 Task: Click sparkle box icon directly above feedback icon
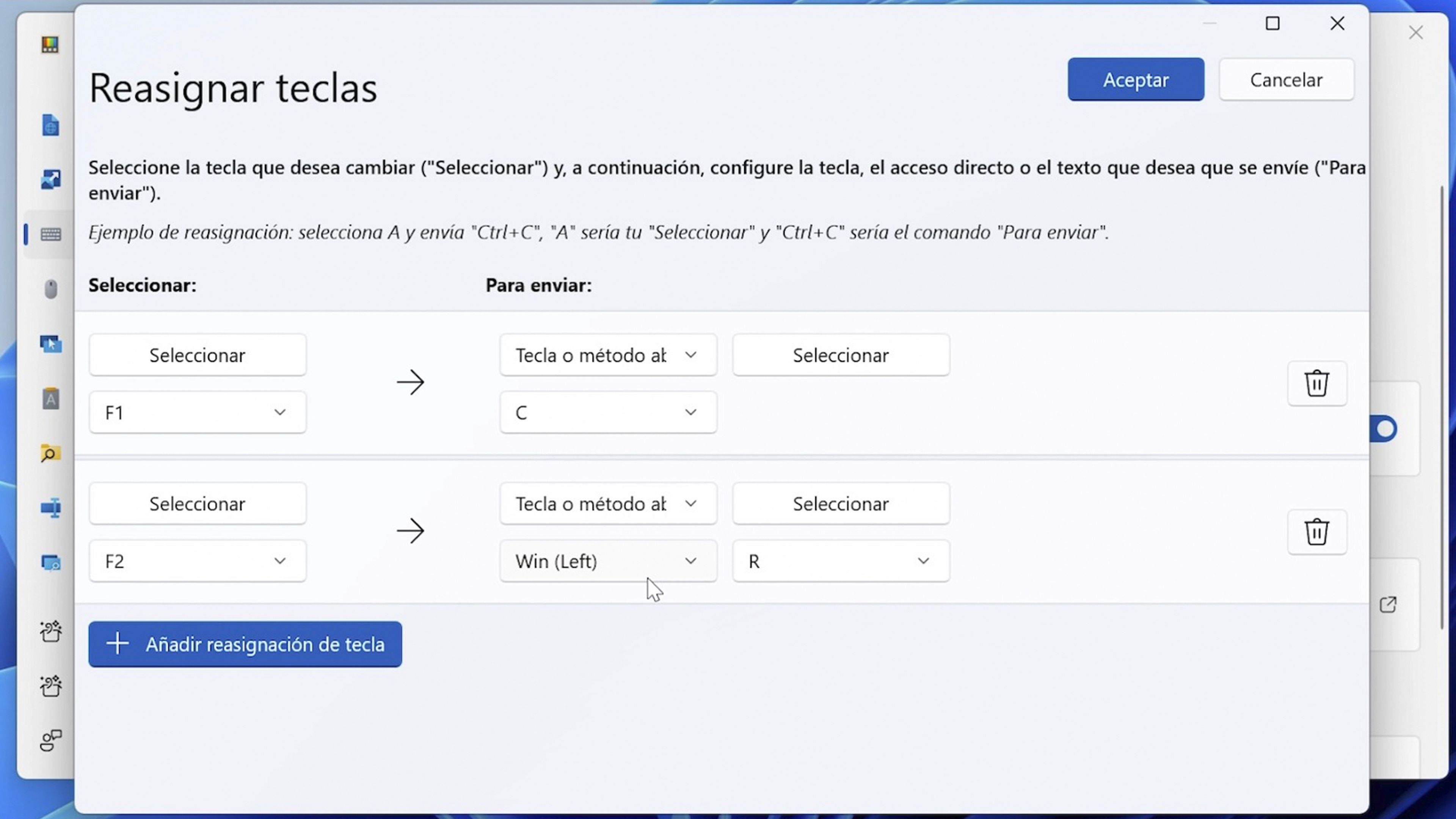(51, 686)
